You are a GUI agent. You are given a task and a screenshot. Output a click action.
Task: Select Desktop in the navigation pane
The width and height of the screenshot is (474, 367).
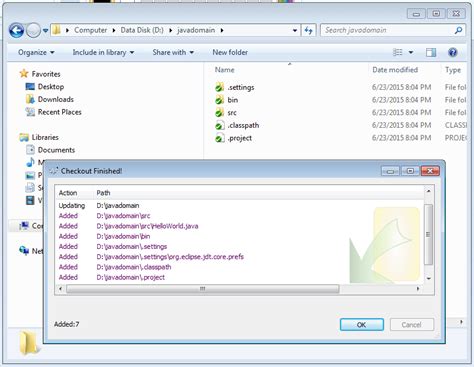pyautogui.click(x=51, y=87)
